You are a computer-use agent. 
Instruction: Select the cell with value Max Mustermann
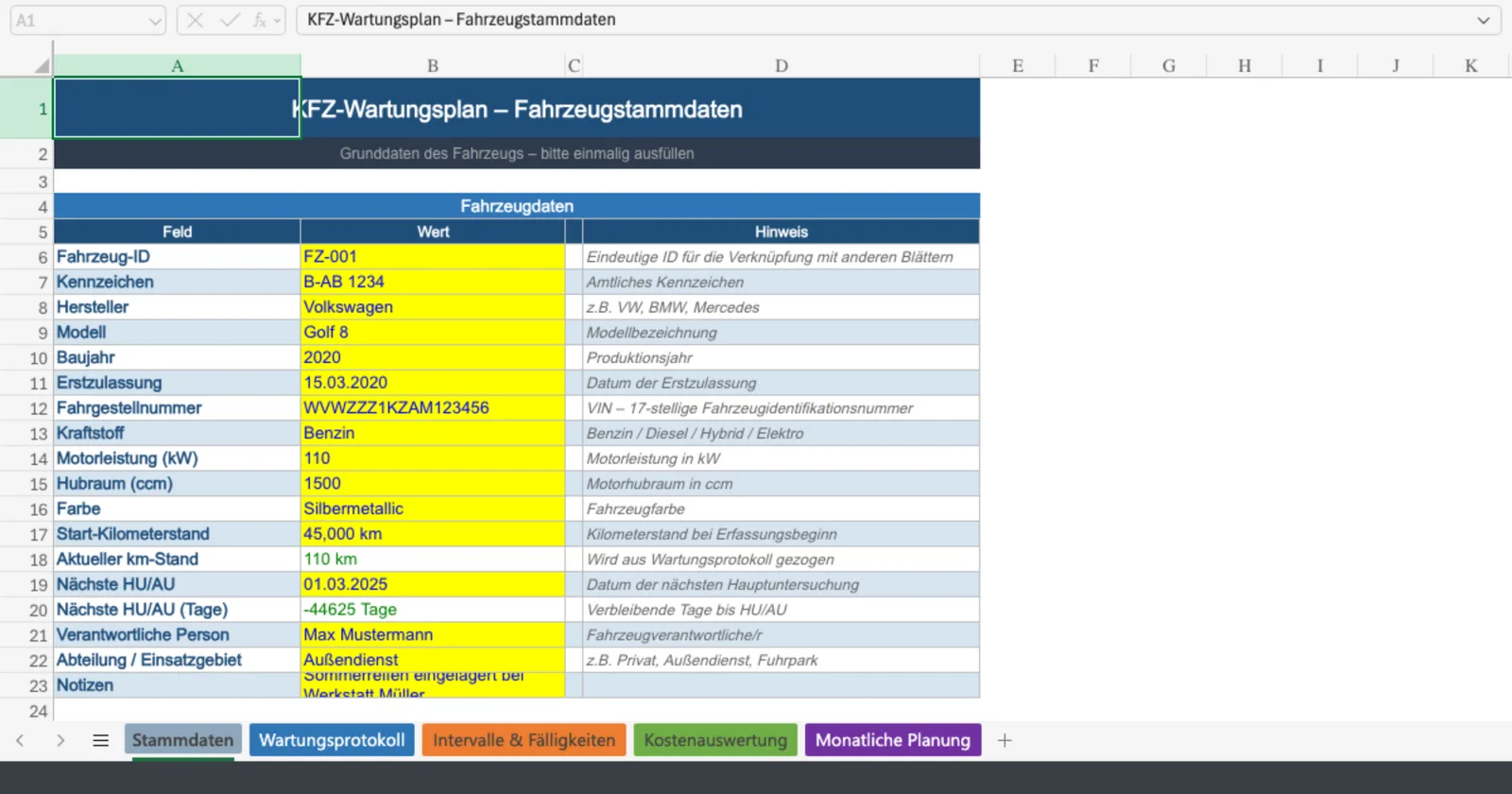click(432, 635)
